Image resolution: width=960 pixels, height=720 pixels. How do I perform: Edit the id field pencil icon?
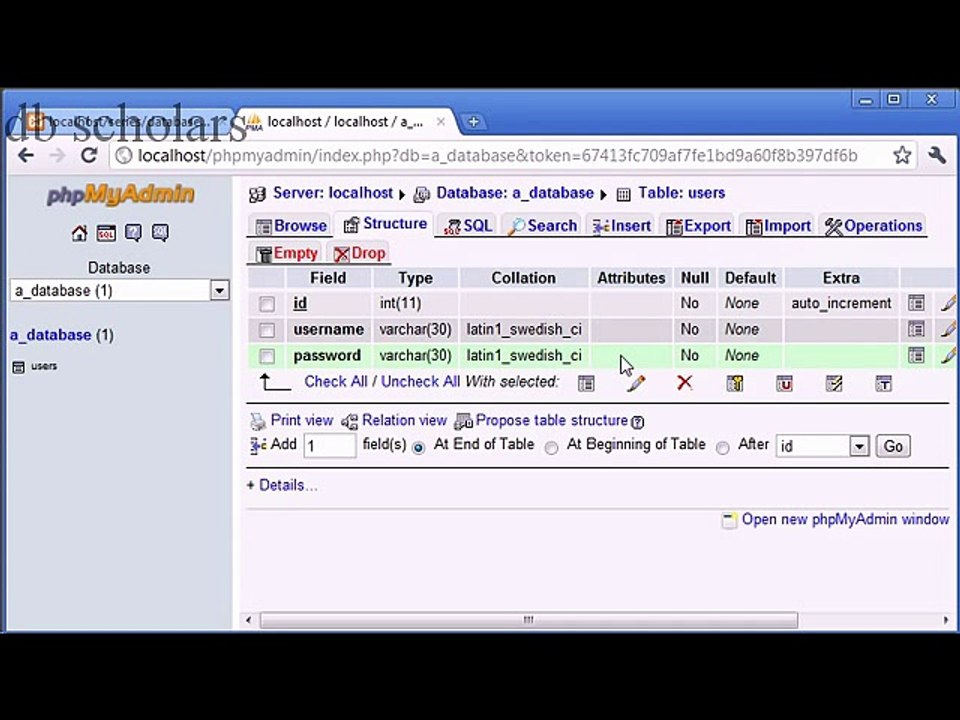(950, 303)
